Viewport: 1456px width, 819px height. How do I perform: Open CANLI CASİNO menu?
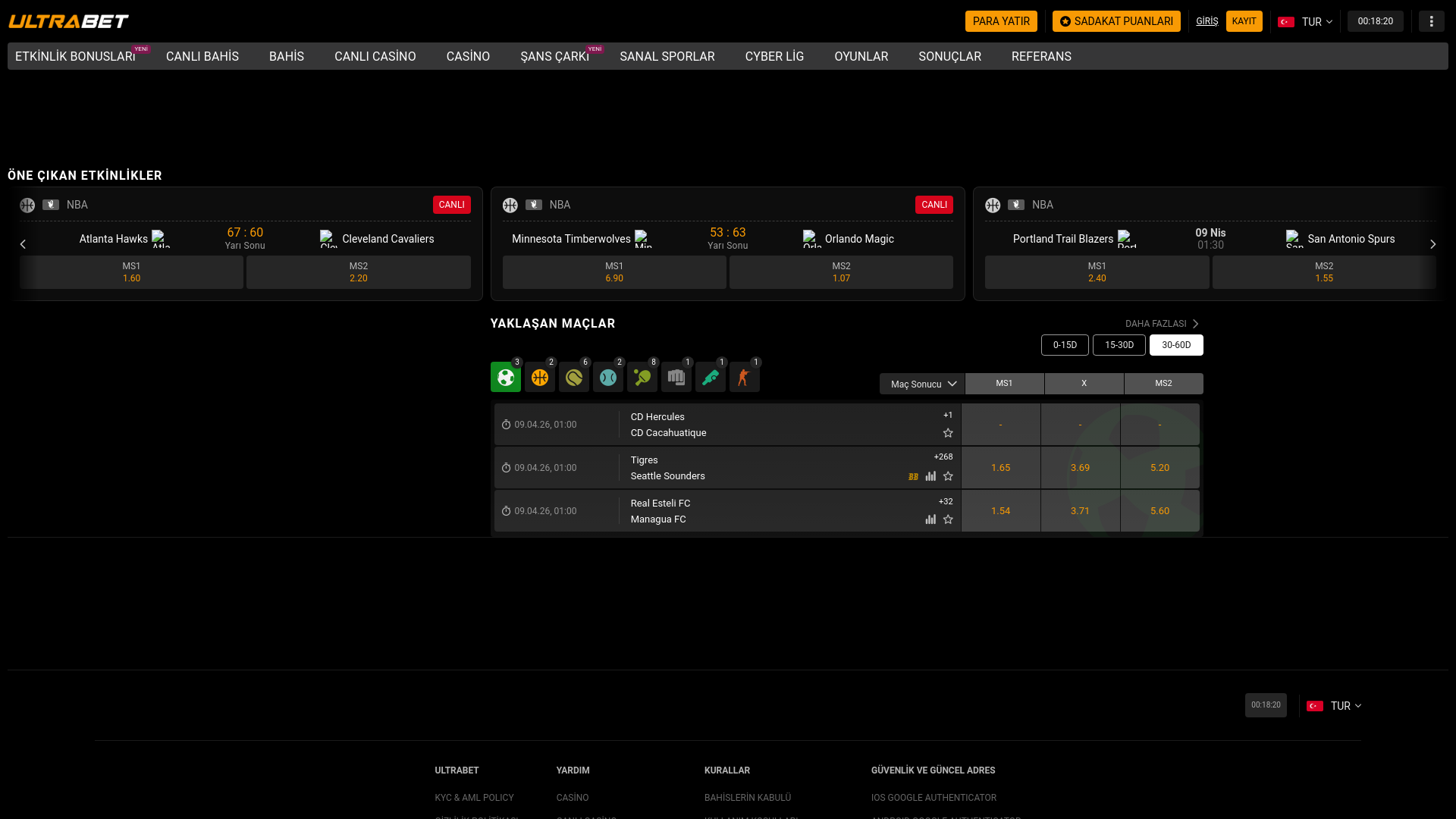tap(375, 57)
